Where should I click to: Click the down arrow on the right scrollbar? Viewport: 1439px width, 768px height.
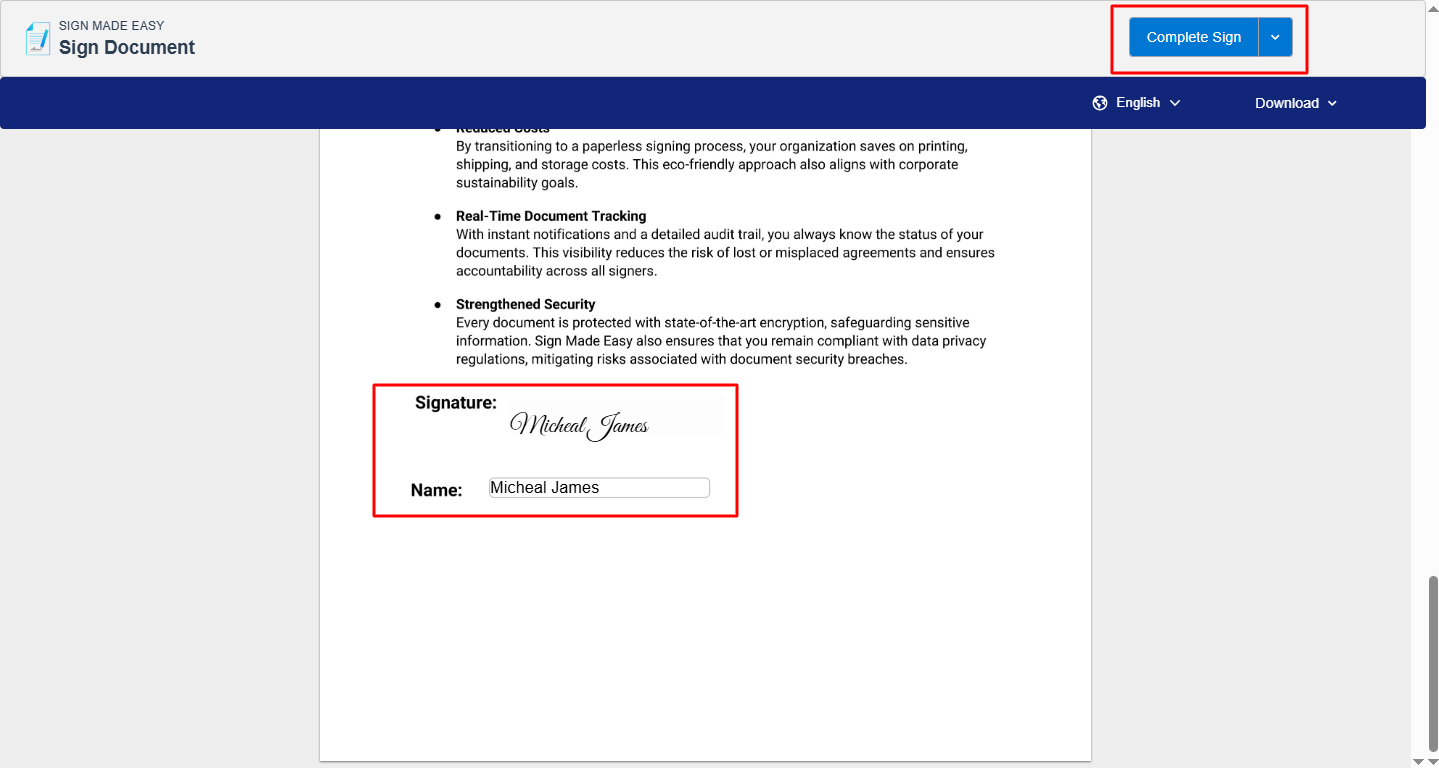[1431, 760]
